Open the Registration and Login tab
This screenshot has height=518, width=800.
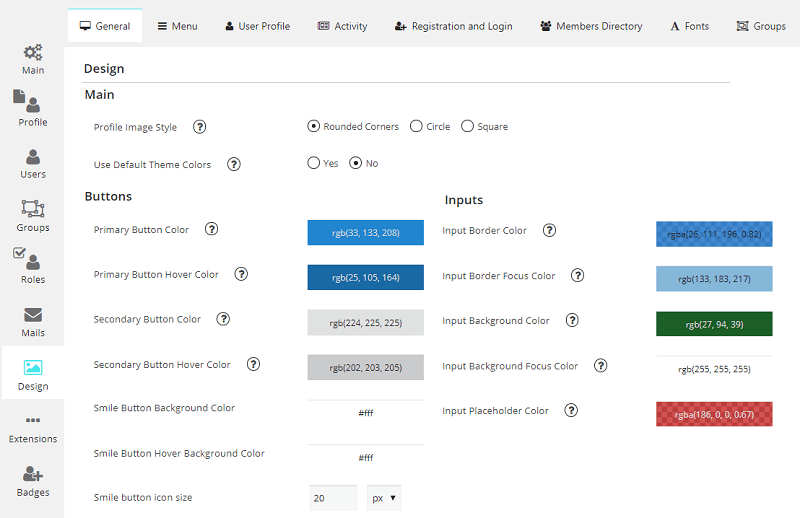453,26
